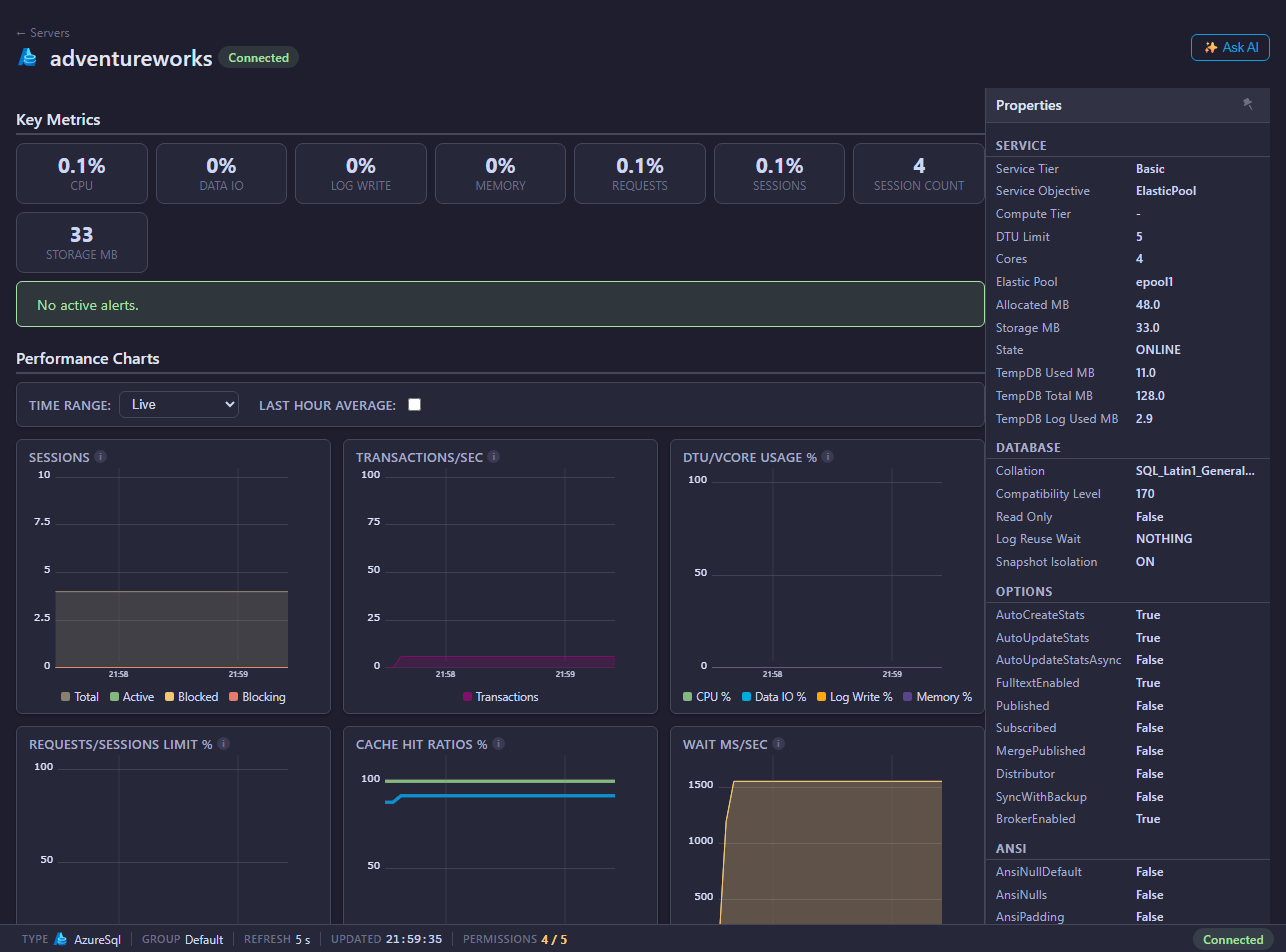Enable the Last Hour Average checkbox
This screenshot has width=1286, height=952.
pyautogui.click(x=415, y=404)
